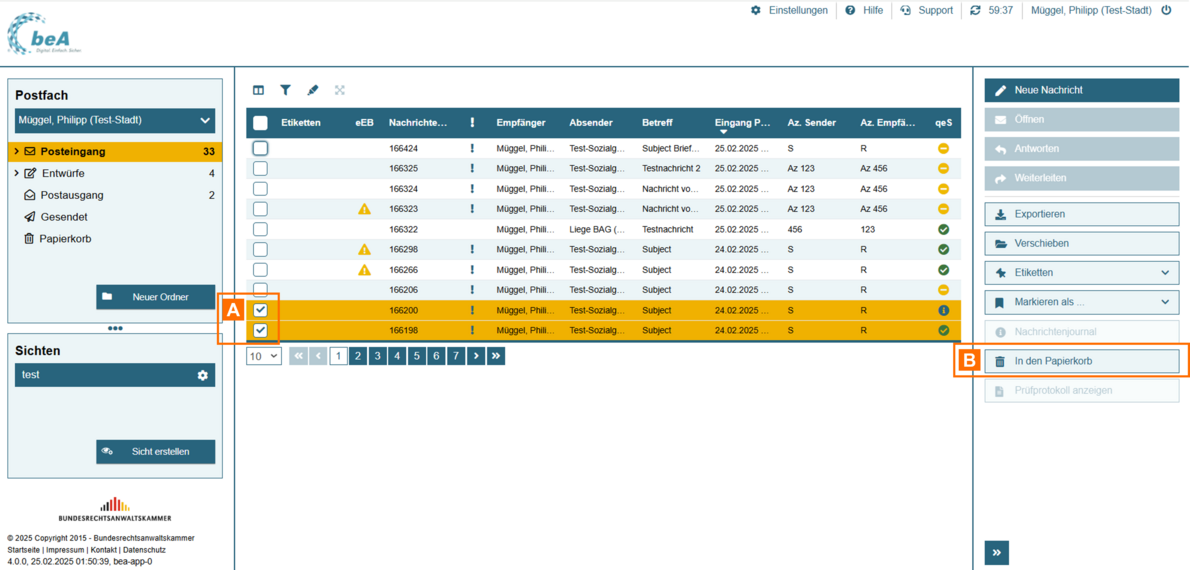The height and width of the screenshot is (570, 1190).
Task: Click the filter funnel icon
Action: pyautogui.click(x=285, y=90)
